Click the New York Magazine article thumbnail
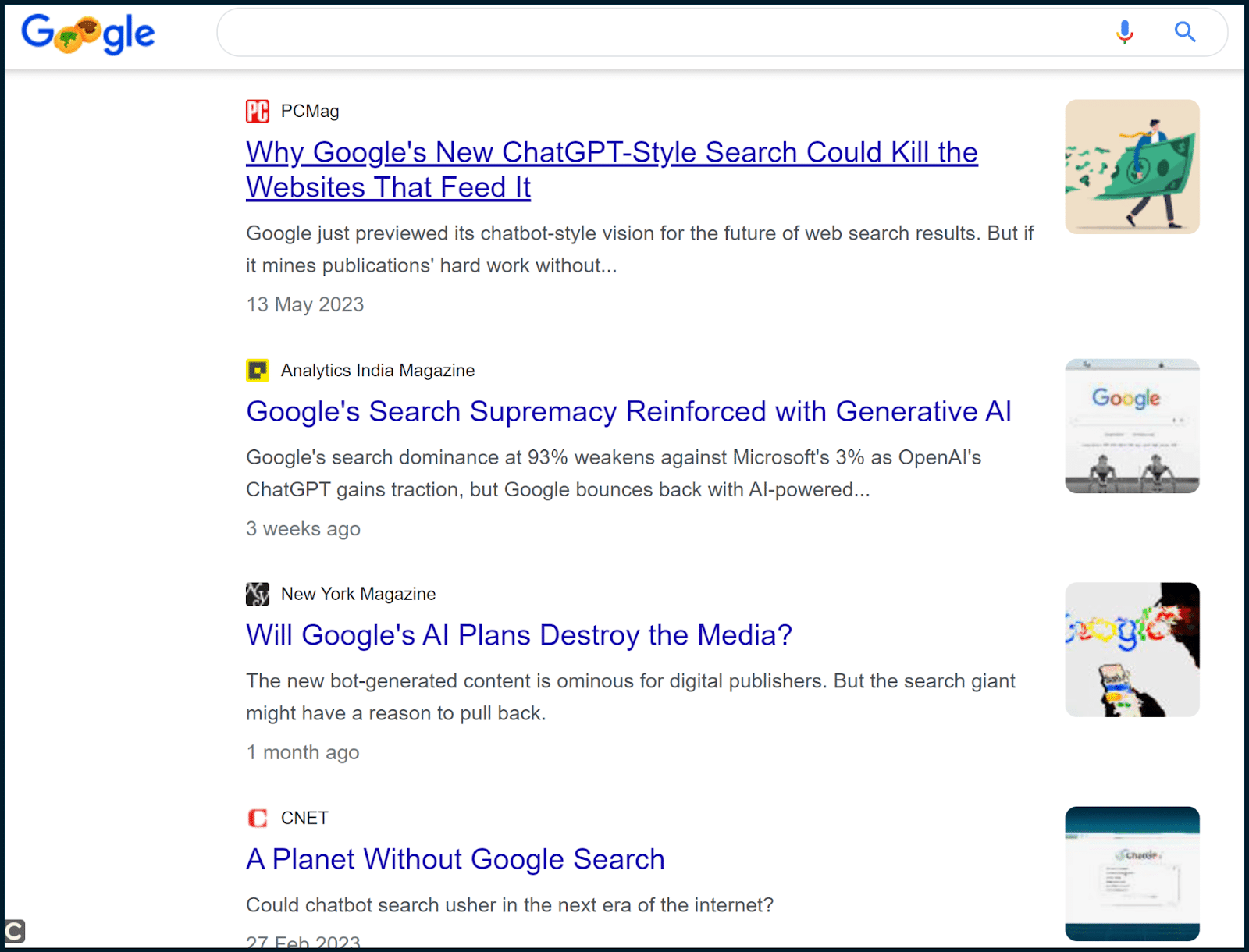Image resolution: width=1249 pixels, height=952 pixels. (x=1132, y=649)
